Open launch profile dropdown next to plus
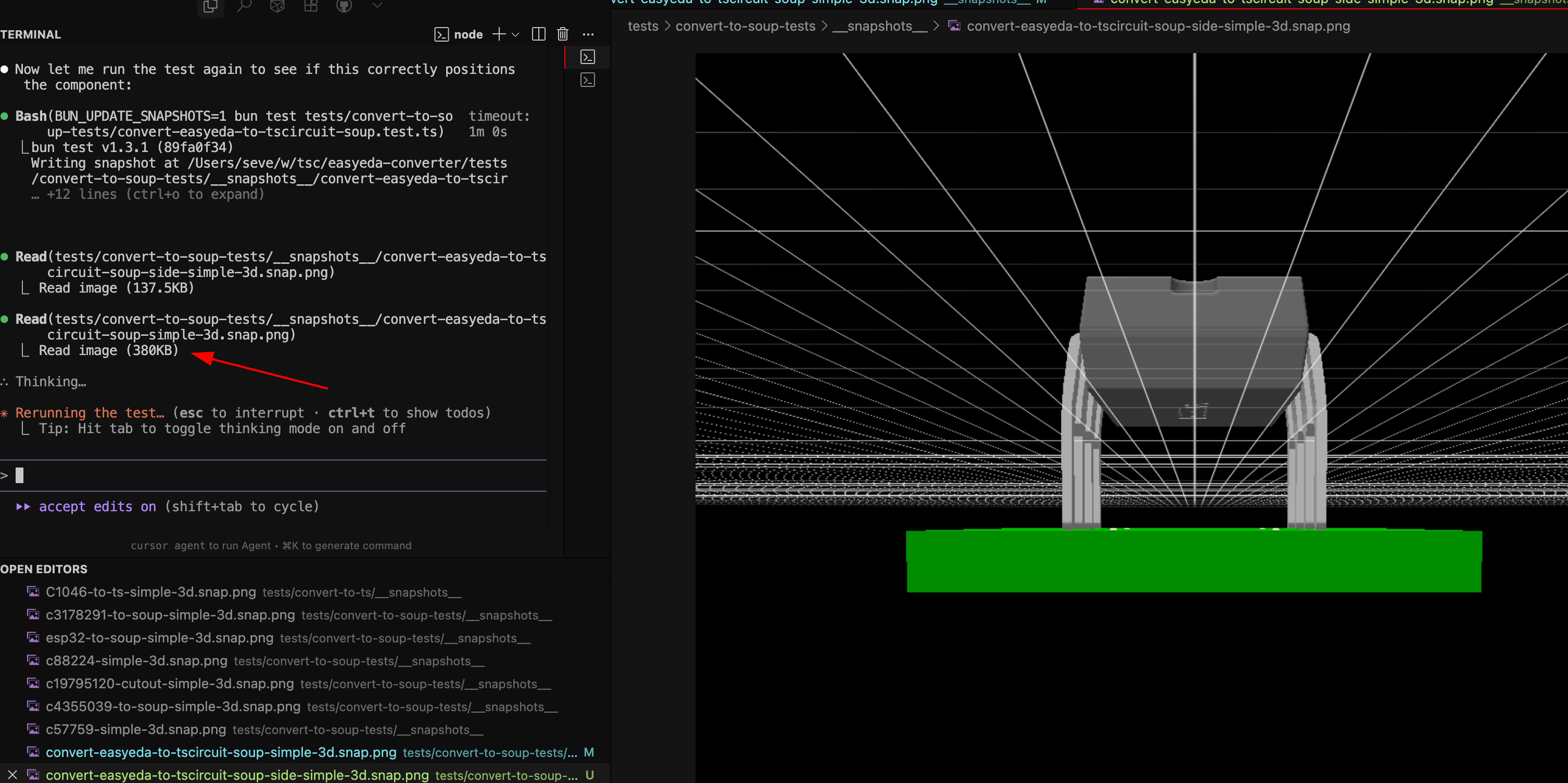Viewport: 1568px width, 783px height. pos(515,35)
